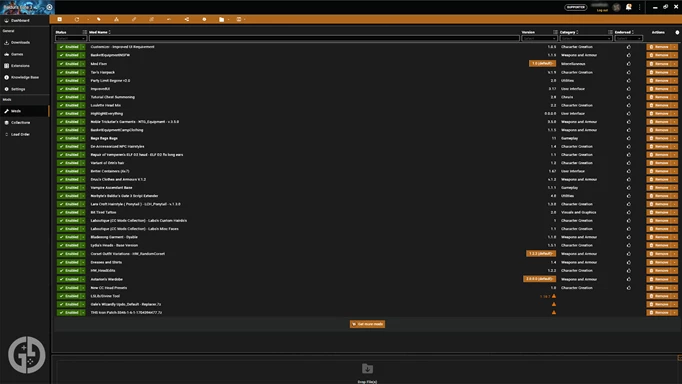
Task: Click the Supporter badge in title bar
Action: click(575, 7)
